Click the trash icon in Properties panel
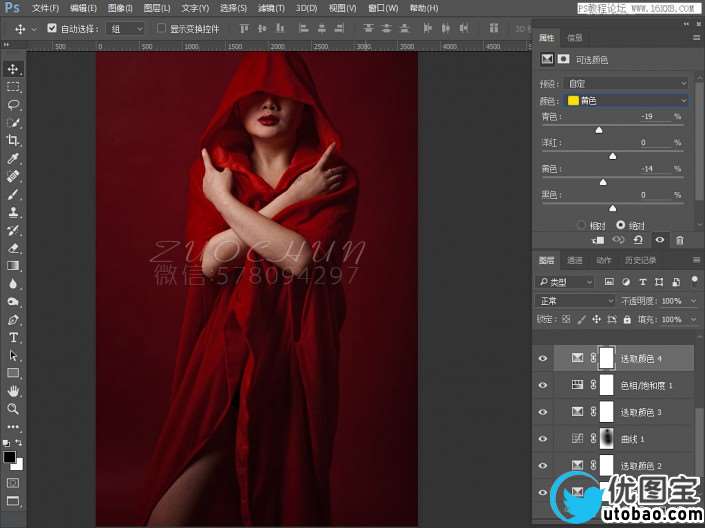This screenshot has width=705, height=528. [680, 240]
